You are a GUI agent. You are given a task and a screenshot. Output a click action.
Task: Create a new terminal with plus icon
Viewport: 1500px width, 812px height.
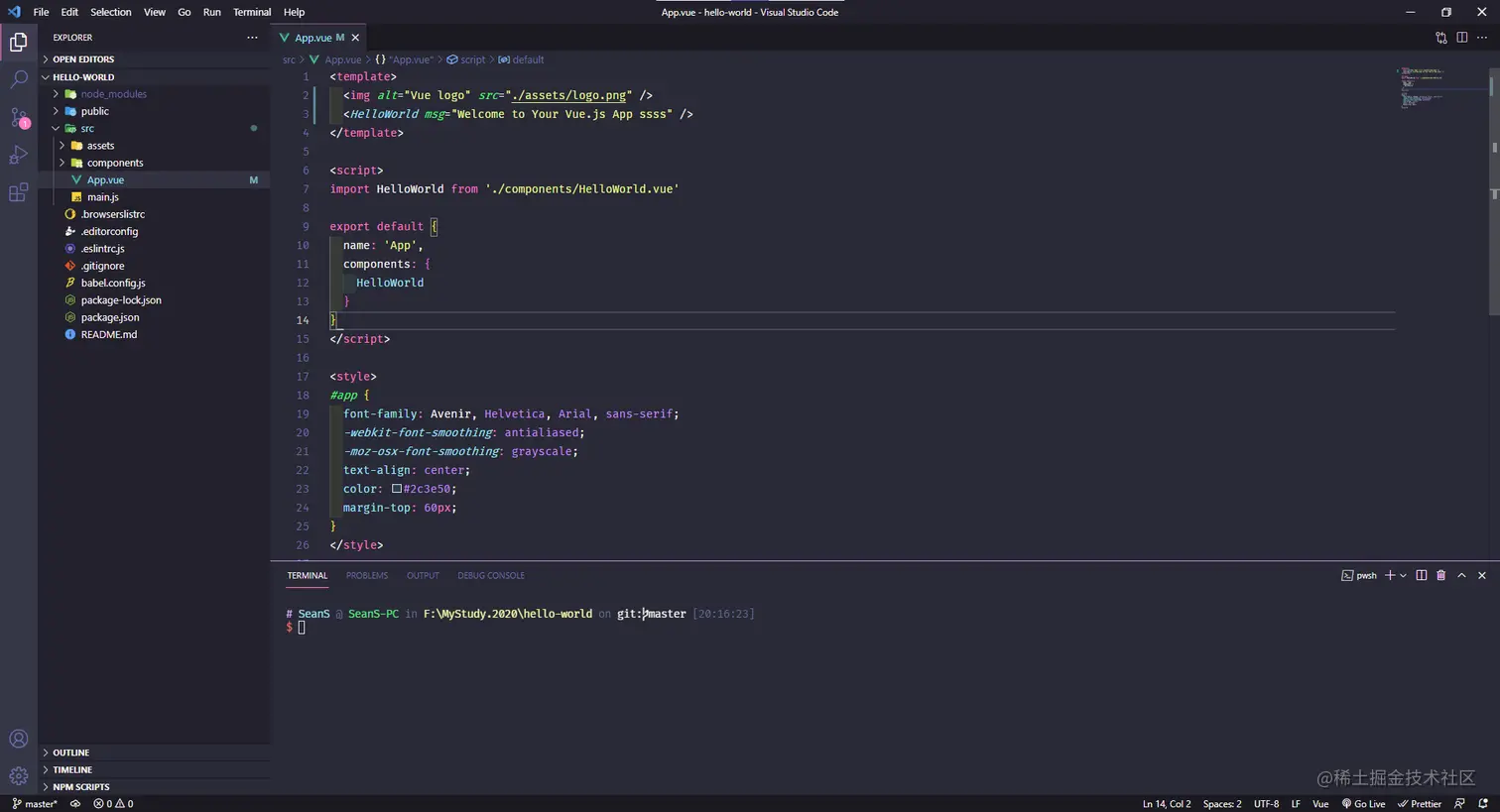coord(1390,575)
